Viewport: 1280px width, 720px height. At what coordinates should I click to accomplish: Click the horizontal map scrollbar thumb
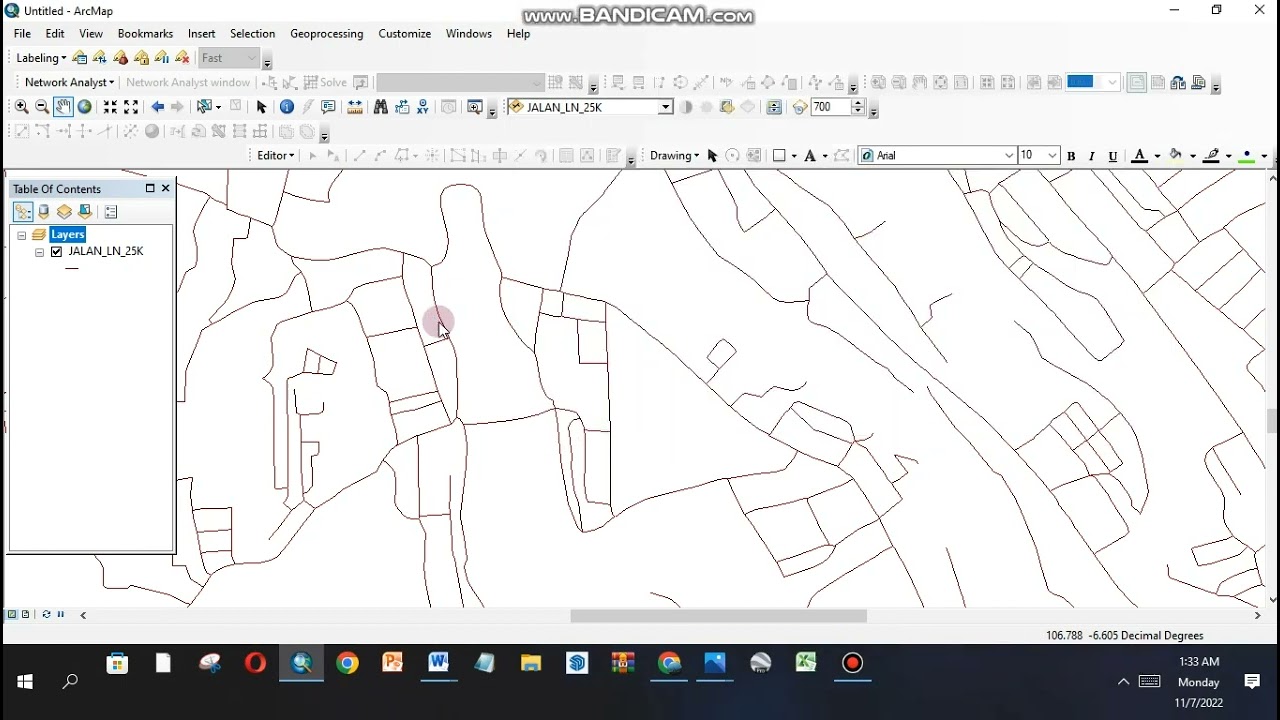(x=718, y=616)
